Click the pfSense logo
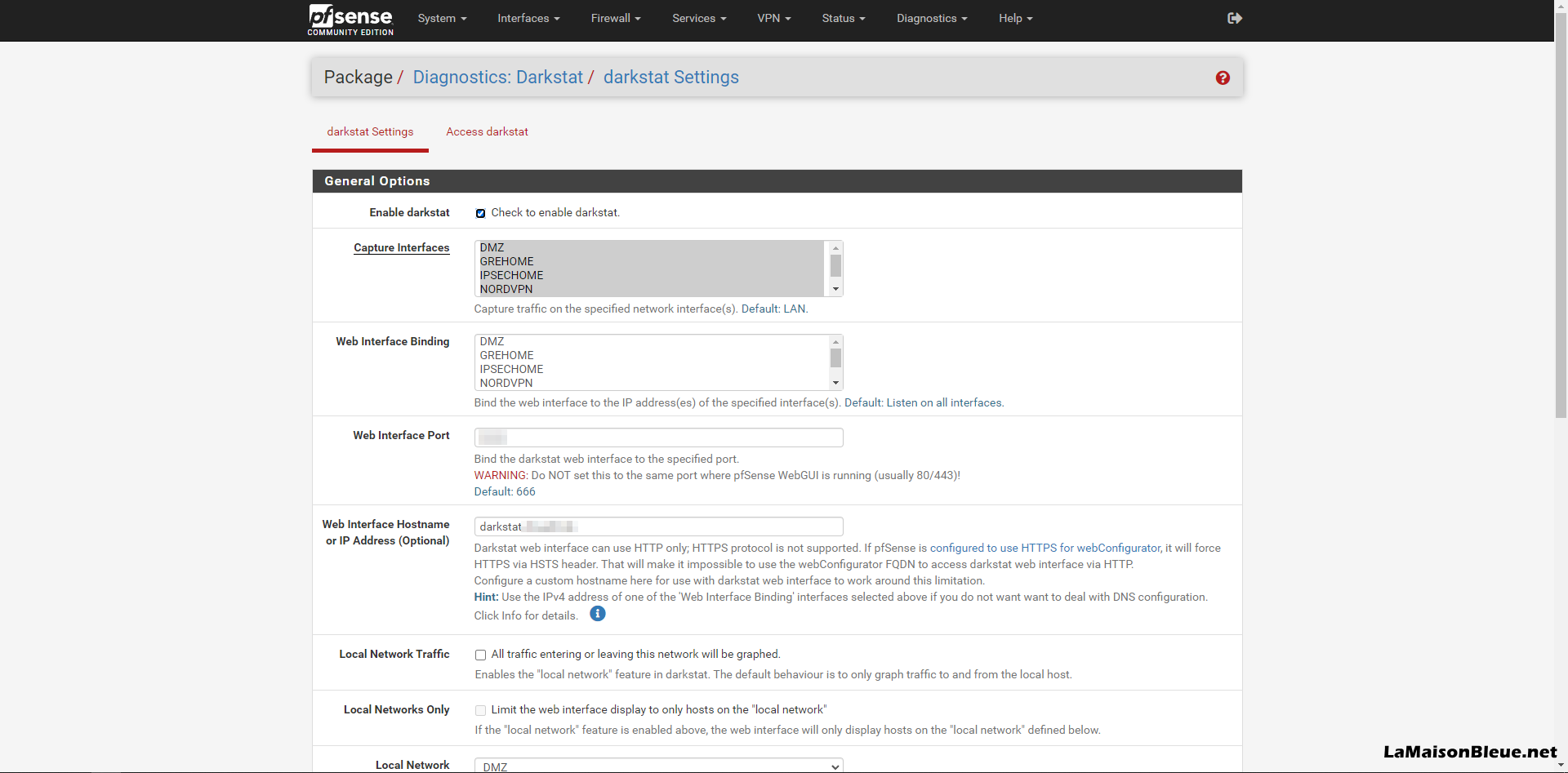This screenshot has height=773, width=1568. (350, 20)
